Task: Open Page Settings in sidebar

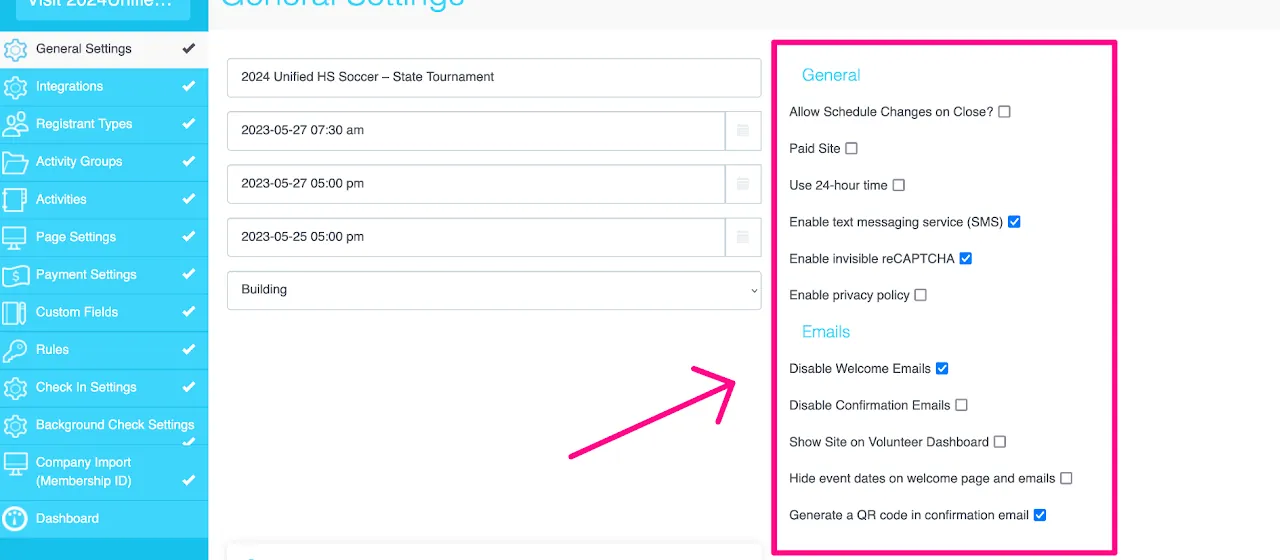Action: tap(104, 237)
